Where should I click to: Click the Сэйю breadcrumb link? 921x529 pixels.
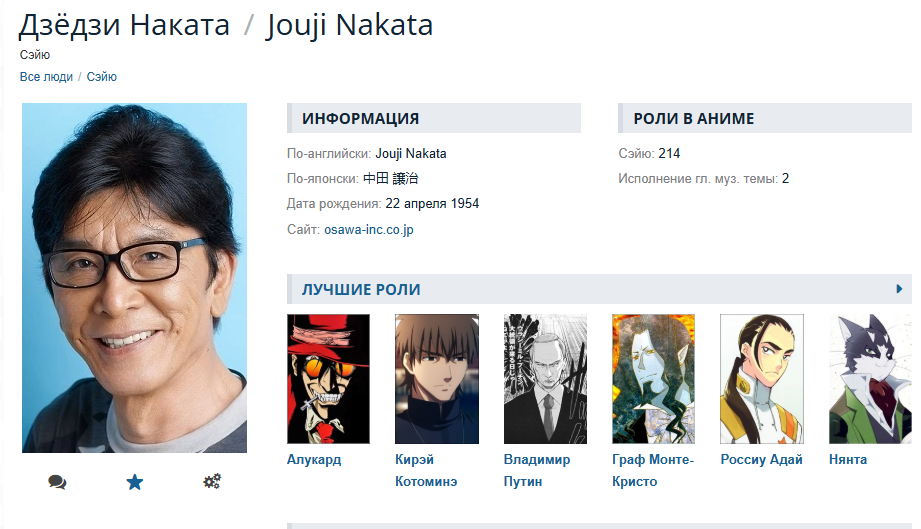pyautogui.click(x=102, y=77)
